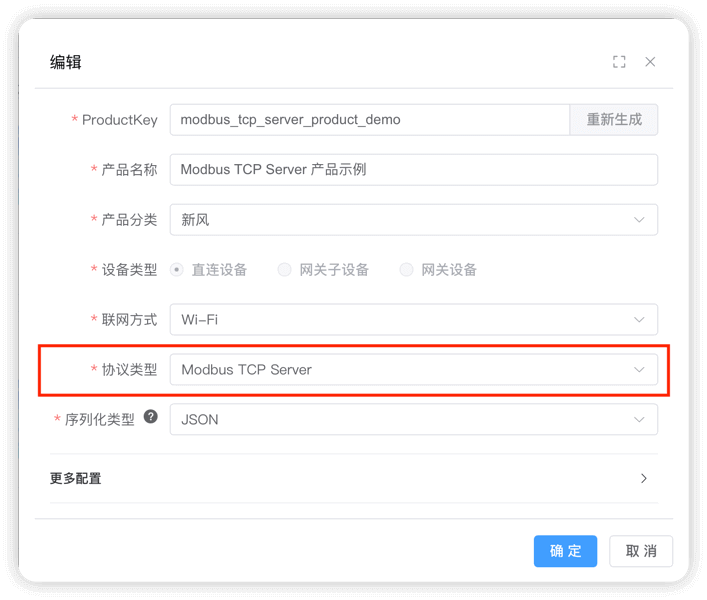The height and width of the screenshot is (600, 707).
Task: Click the 协议类型 field label
Action: [x=129, y=370]
